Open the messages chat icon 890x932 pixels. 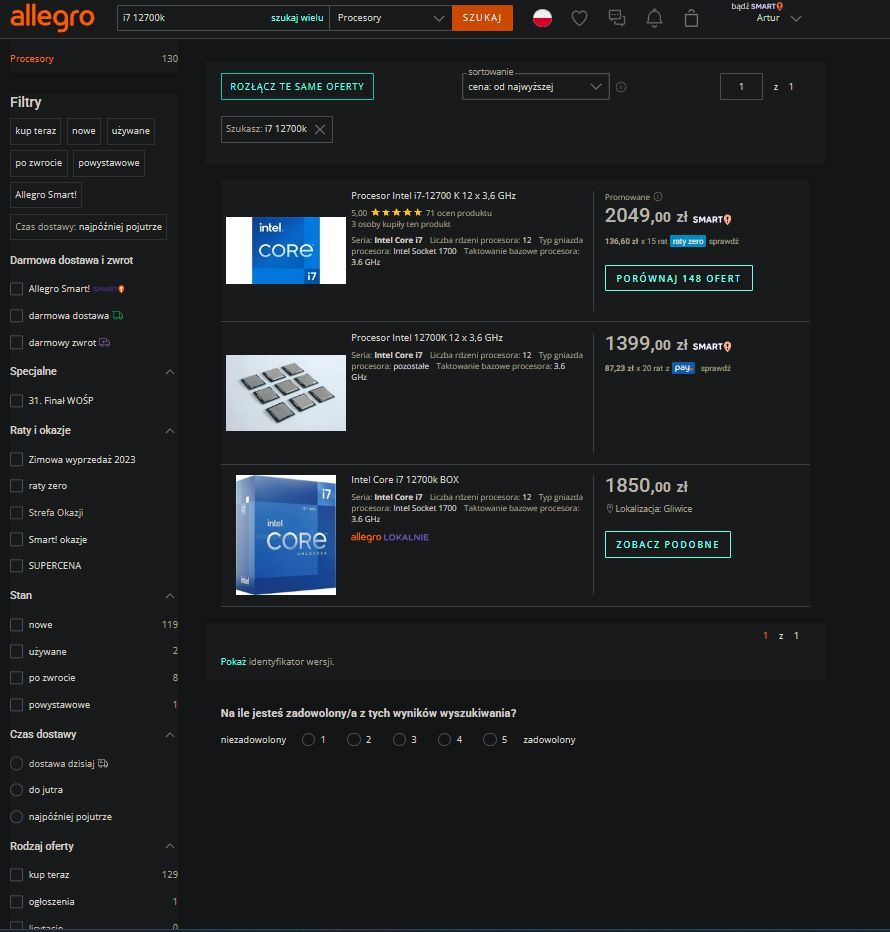[617, 18]
